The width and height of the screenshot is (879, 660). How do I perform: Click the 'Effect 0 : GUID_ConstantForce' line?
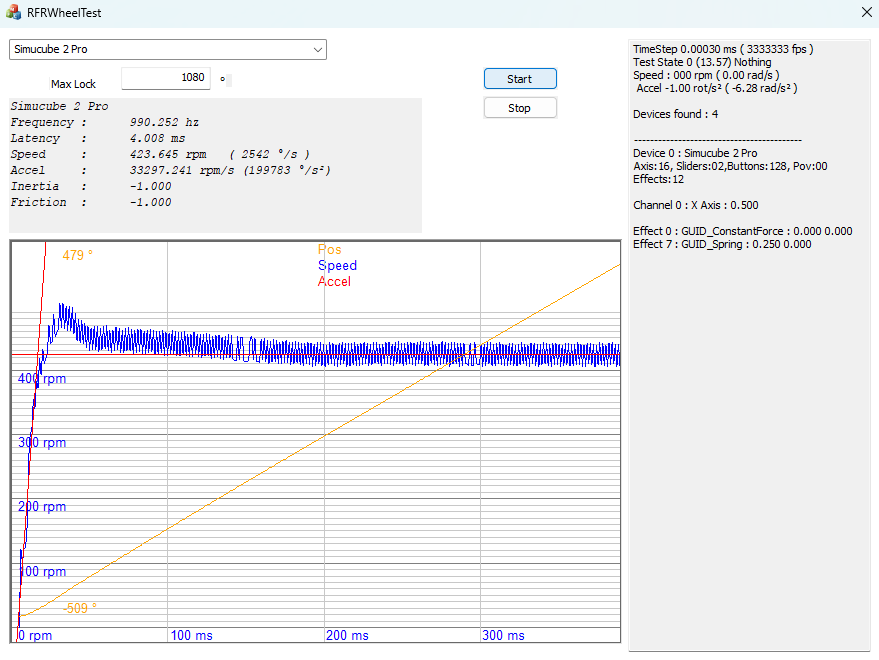coord(743,231)
